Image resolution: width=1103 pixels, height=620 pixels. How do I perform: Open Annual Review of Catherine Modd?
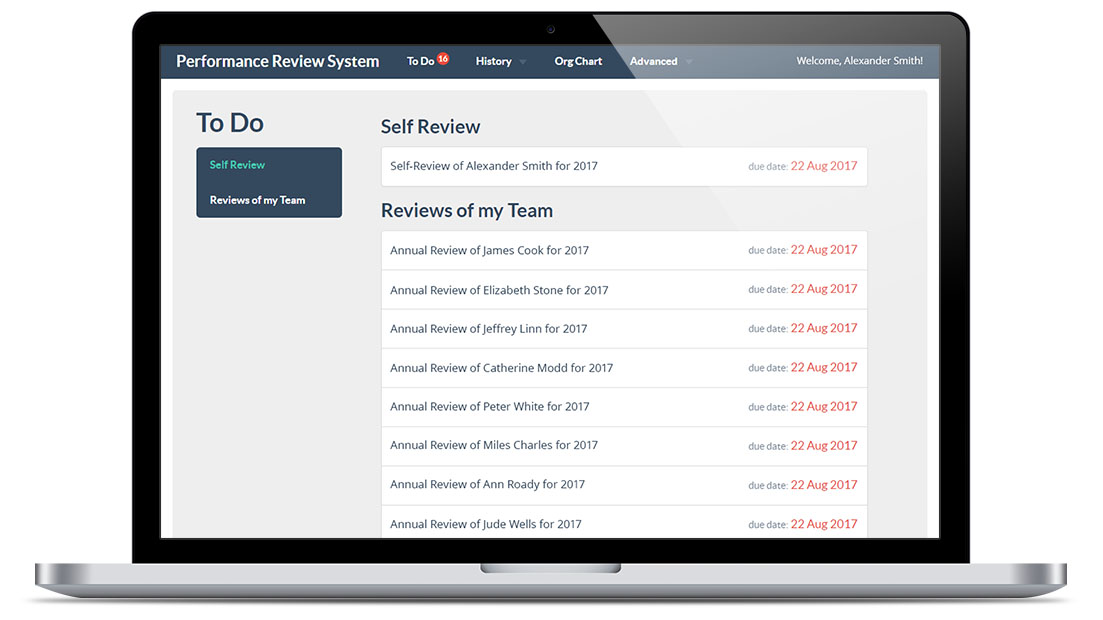502,368
